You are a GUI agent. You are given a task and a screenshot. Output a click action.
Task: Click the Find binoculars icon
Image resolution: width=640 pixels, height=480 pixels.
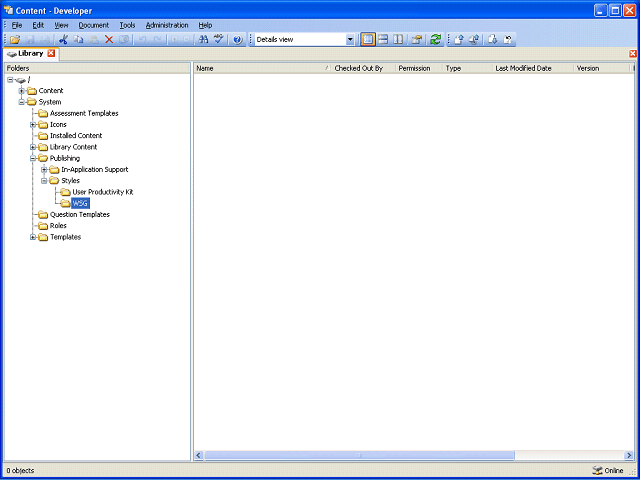(x=203, y=40)
